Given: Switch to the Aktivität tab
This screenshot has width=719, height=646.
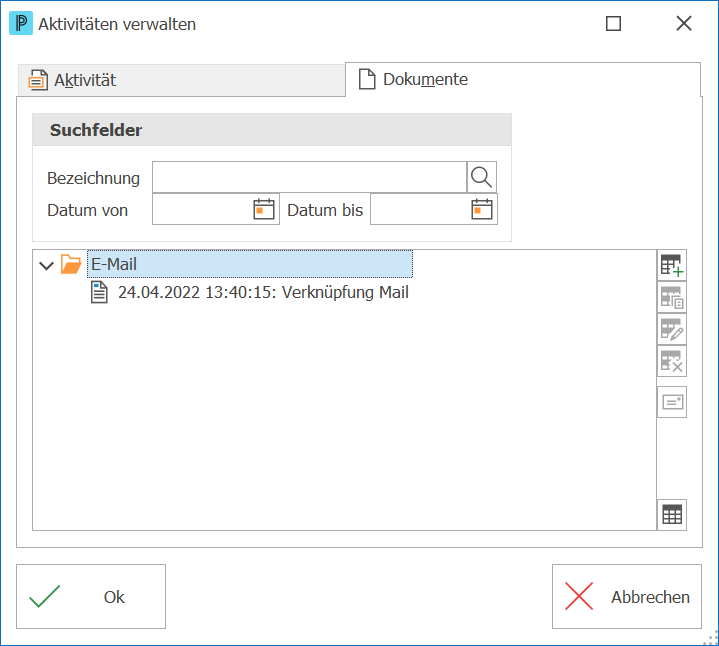Looking at the screenshot, I should [x=181, y=80].
